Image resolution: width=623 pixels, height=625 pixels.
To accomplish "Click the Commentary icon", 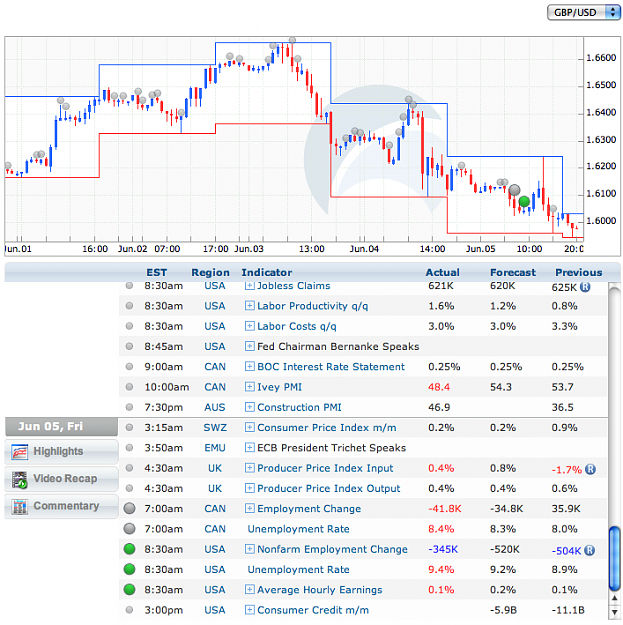I will [x=20, y=507].
